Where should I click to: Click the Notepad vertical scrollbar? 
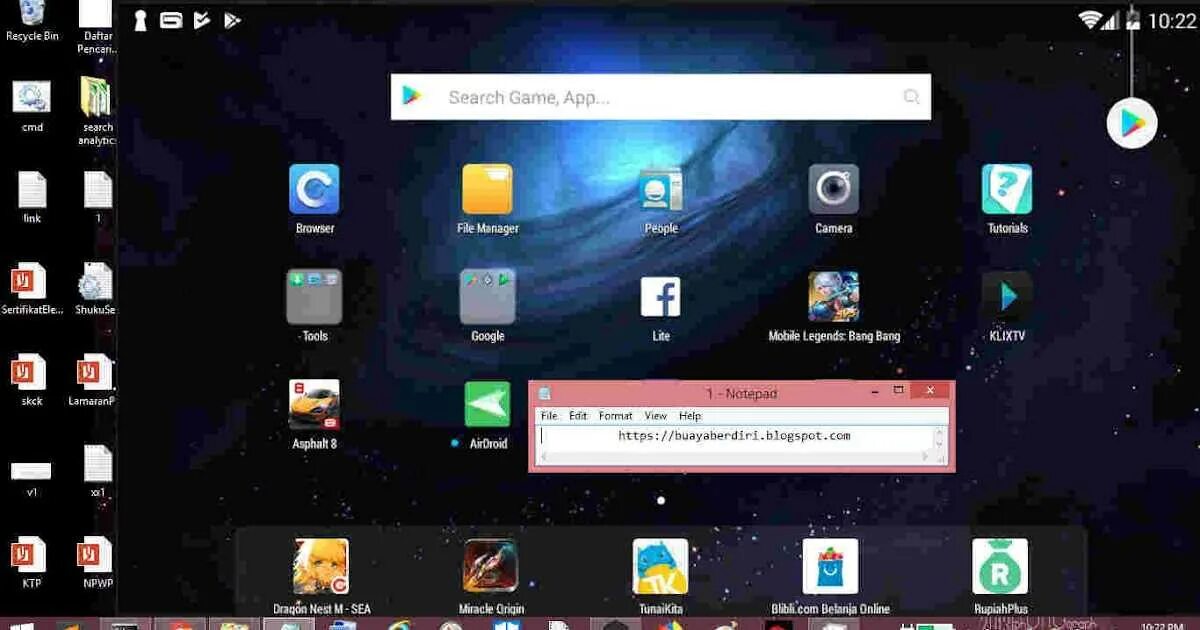[940, 438]
